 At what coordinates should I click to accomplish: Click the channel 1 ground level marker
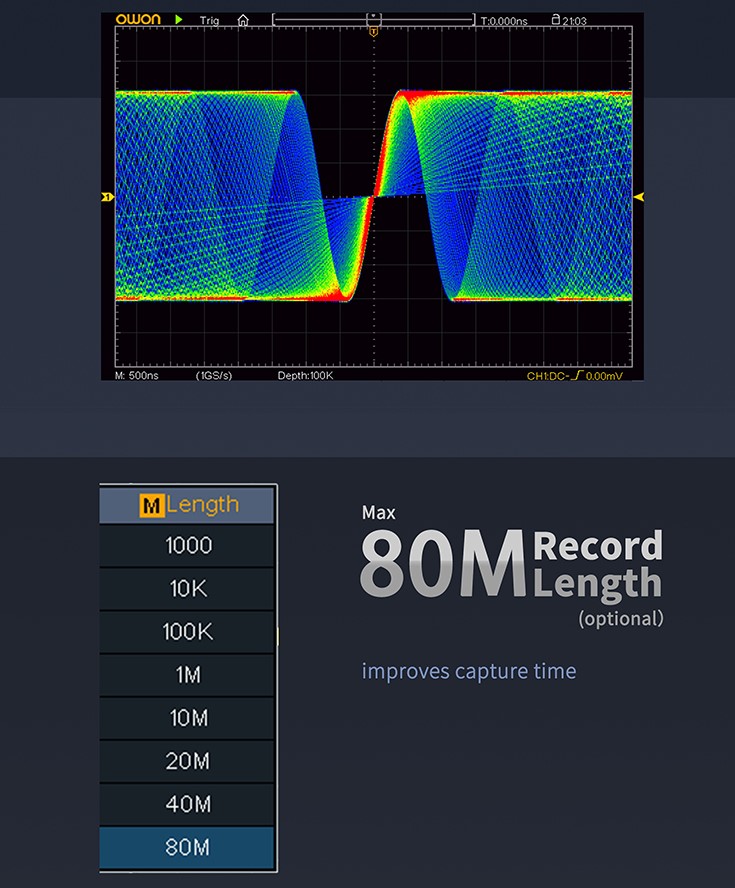(107, 197)
